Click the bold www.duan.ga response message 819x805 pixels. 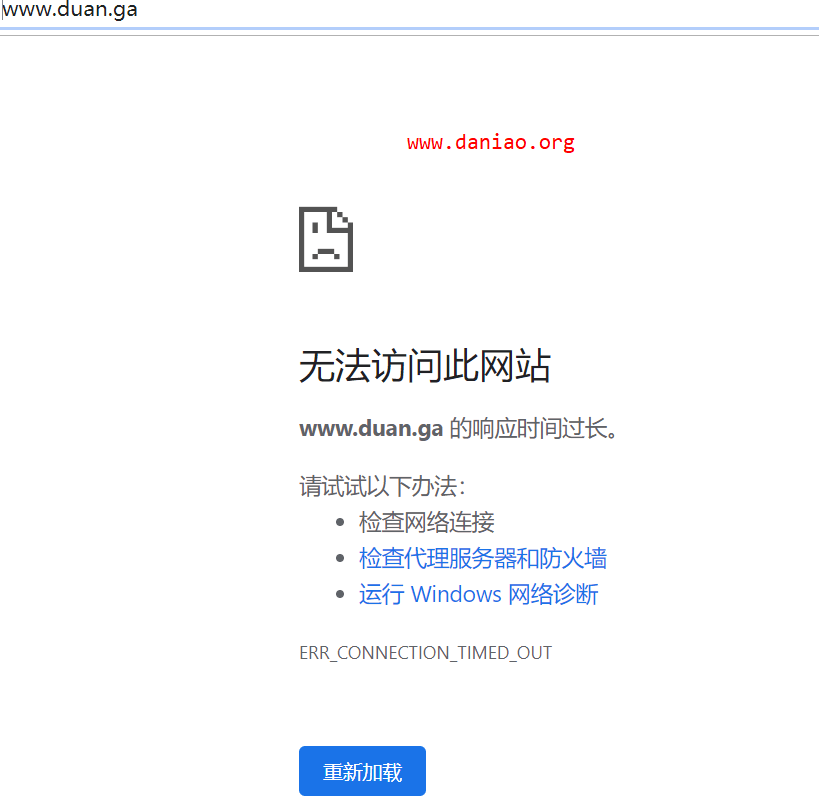(x=371, y=429)
